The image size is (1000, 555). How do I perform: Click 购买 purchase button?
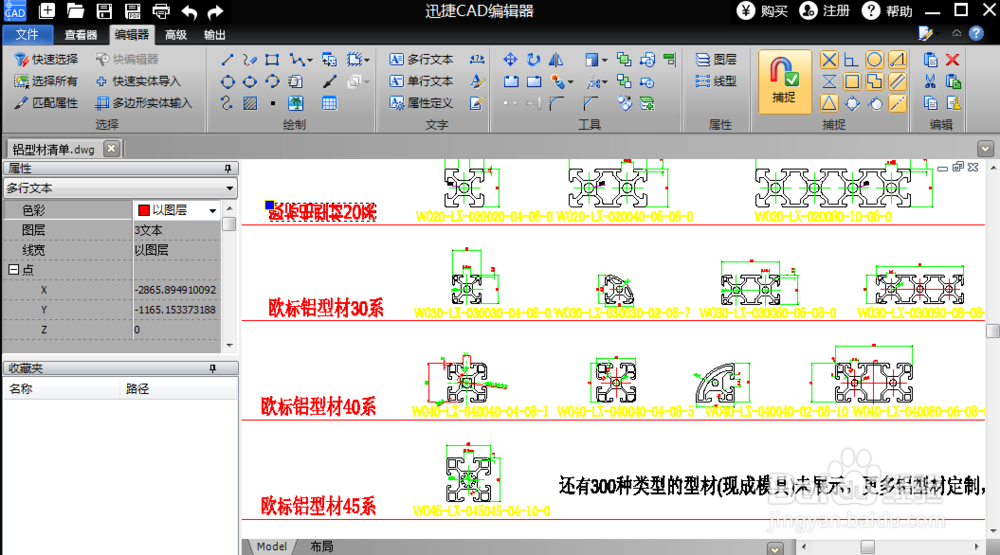pyautogui.click(x=763, y=11)
